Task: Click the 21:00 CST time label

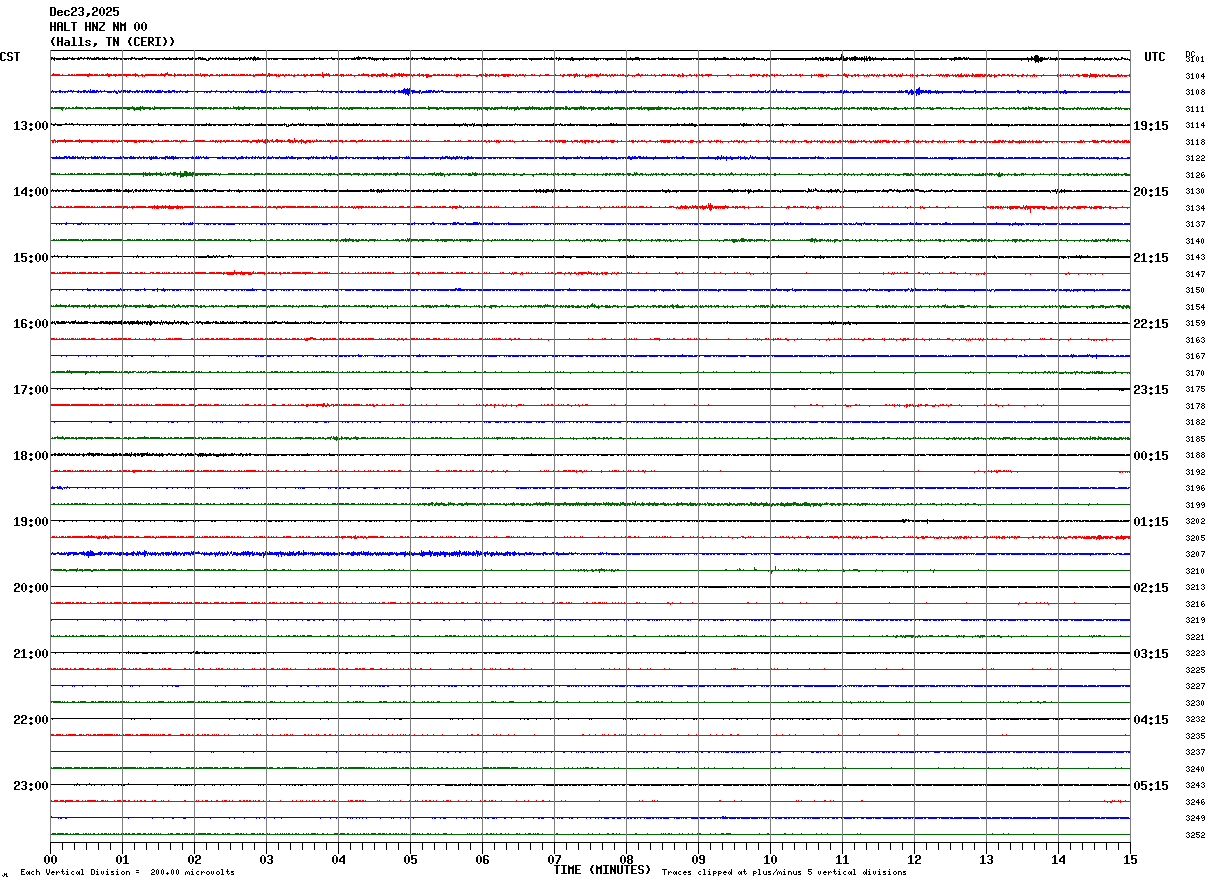Action: click(x=30, y=654)
